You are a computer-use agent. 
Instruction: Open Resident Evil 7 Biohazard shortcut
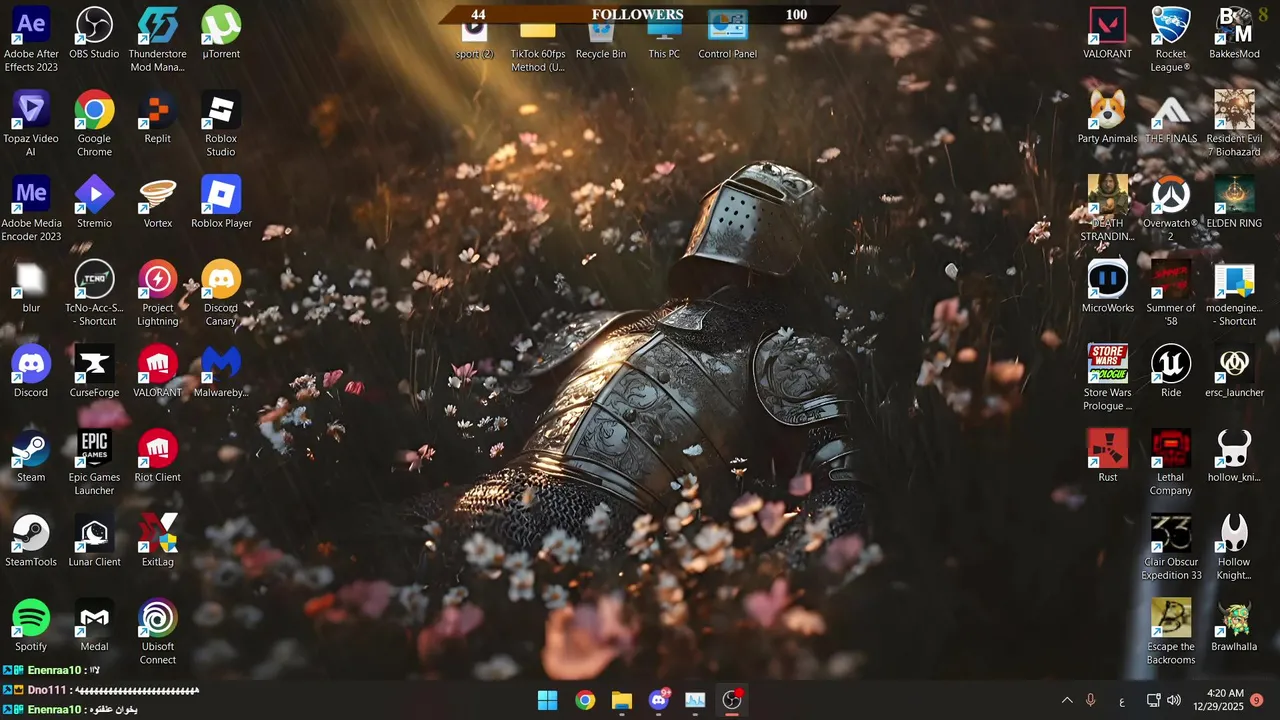point(1234,123)
